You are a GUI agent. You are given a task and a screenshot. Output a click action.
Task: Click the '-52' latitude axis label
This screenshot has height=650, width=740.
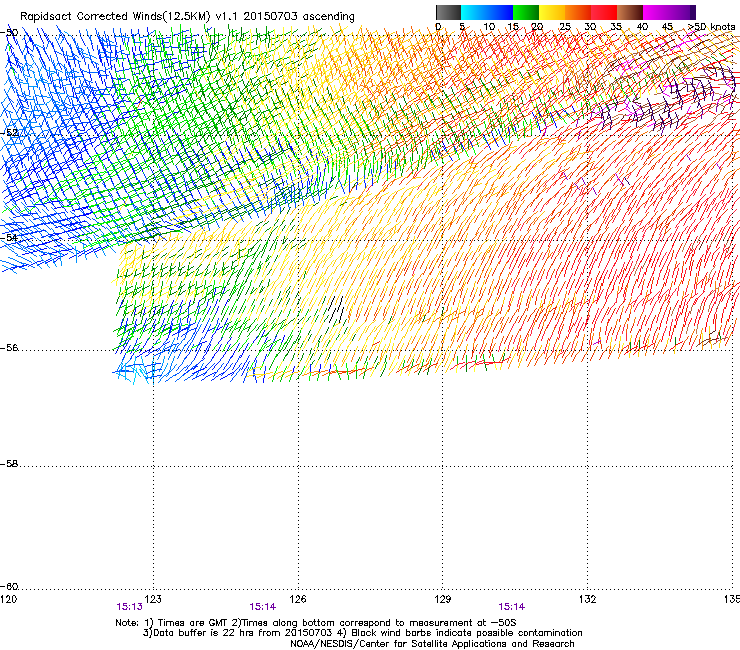click(x=9, y=132)
